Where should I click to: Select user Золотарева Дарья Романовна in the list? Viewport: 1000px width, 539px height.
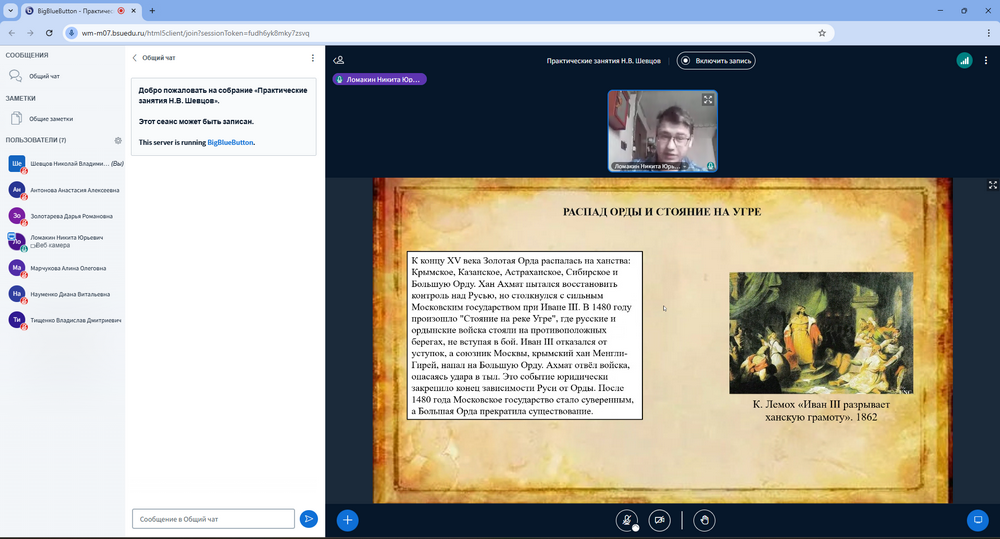tap(63, 215)
